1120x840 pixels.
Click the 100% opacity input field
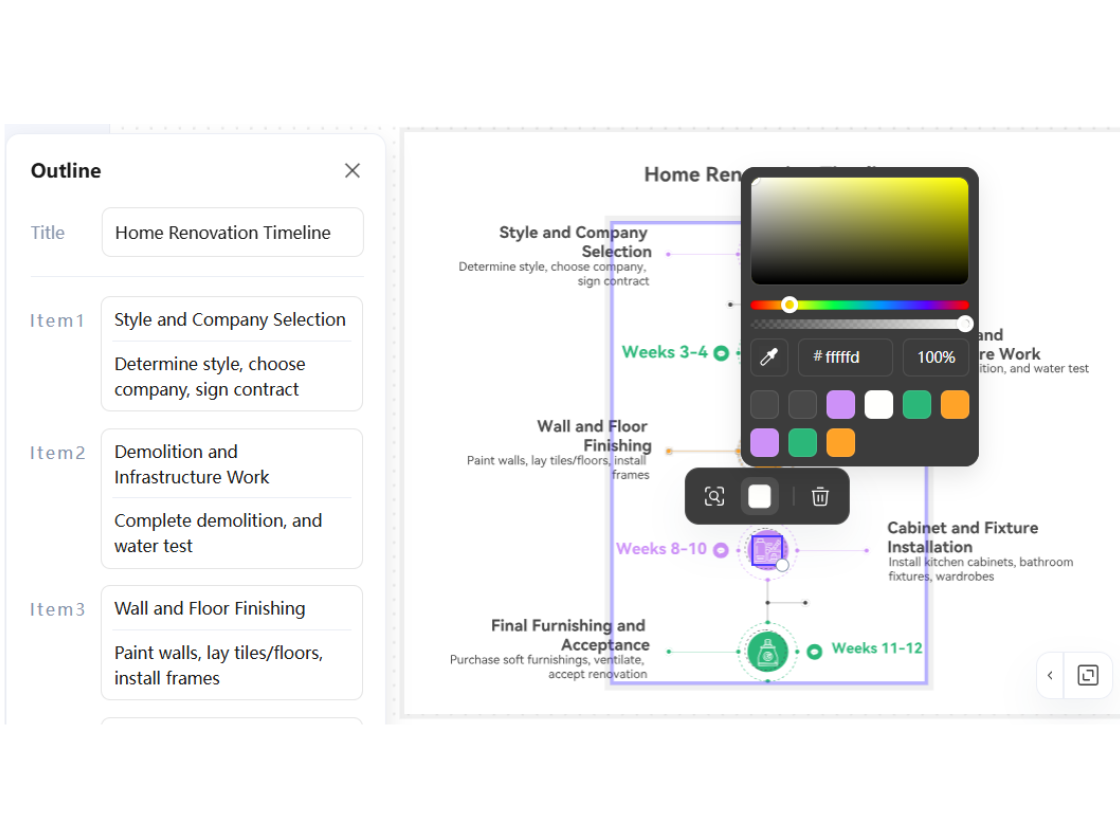[935, 357]
